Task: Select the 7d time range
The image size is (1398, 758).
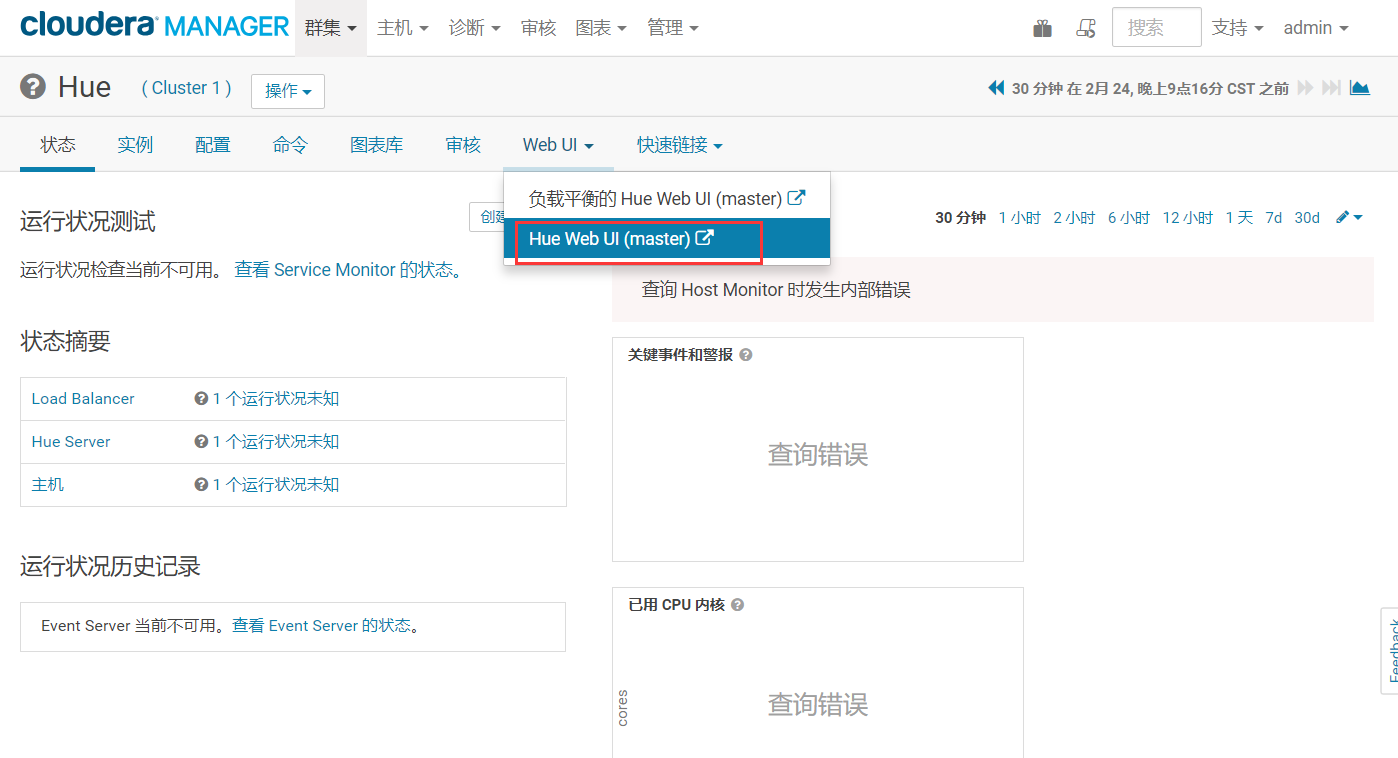Action: (1273, 217)
